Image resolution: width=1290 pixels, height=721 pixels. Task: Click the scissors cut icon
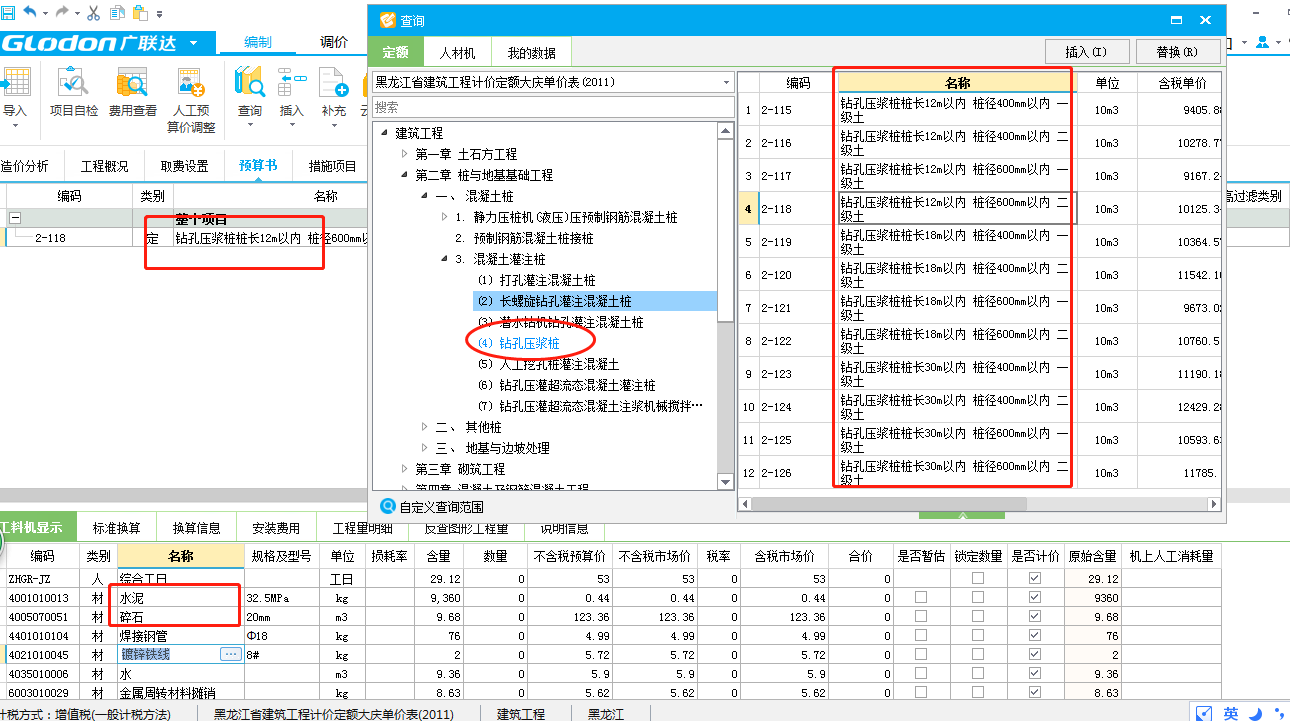pyautogui.click(x=93, y=13)
